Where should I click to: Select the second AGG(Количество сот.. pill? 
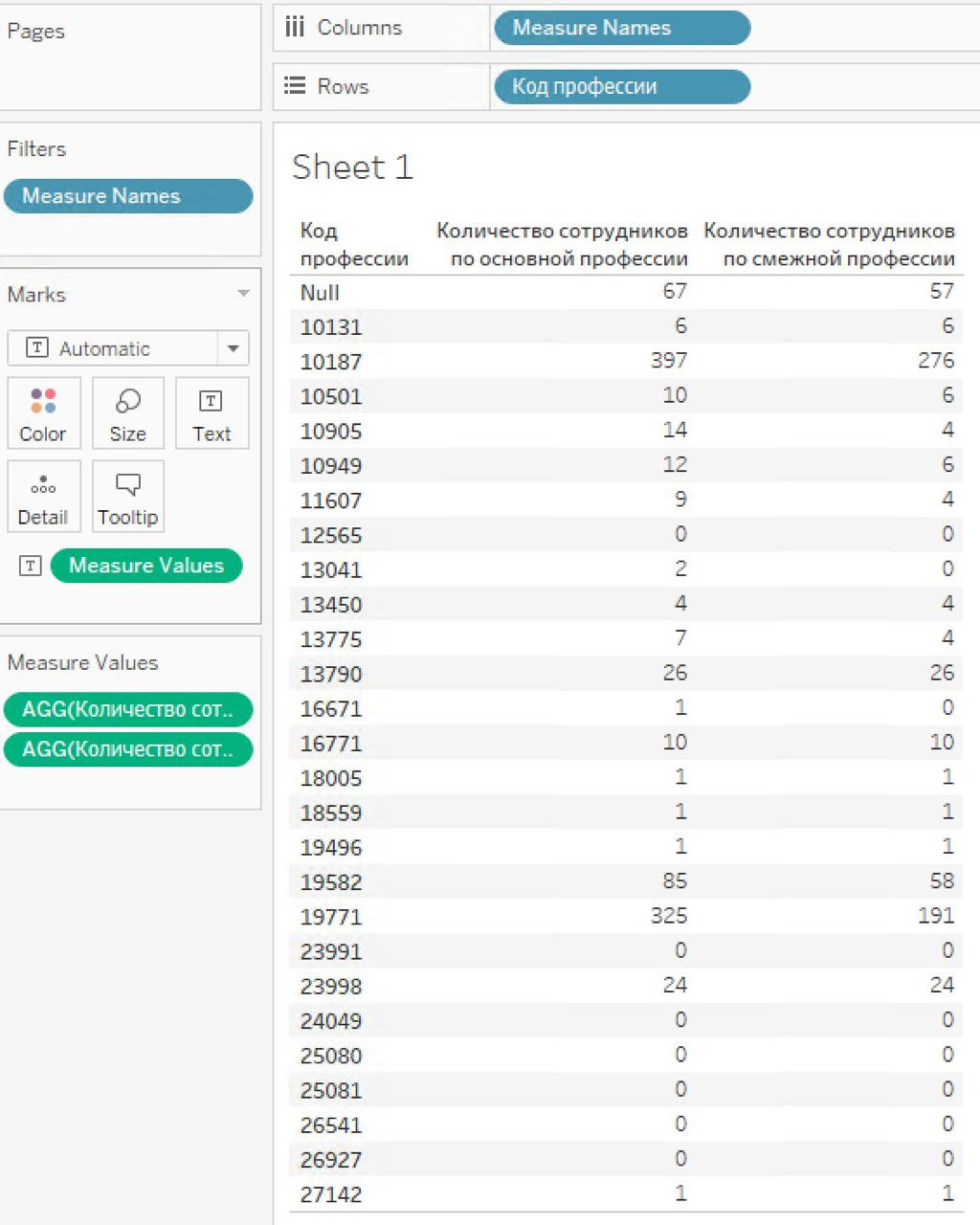tap(128, 749)
